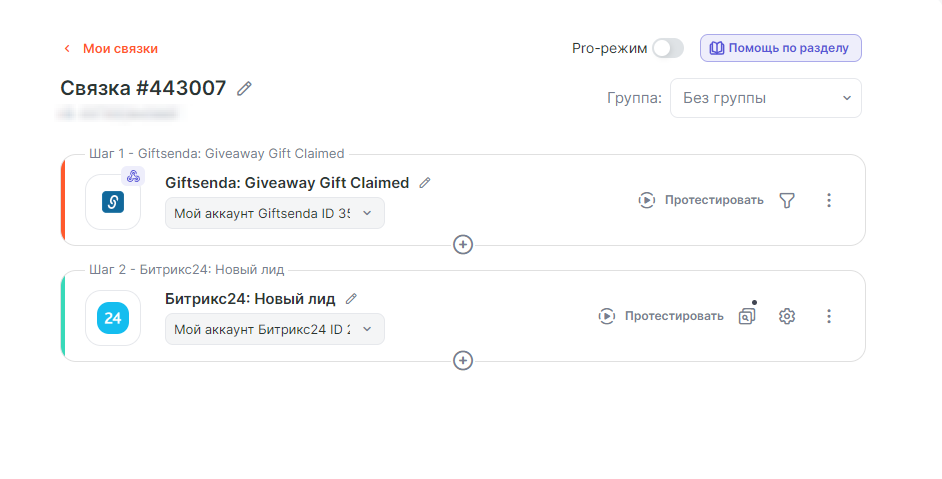
Task: Rename the Giftsenda step with pencil icon
Action: click(425, 183)
